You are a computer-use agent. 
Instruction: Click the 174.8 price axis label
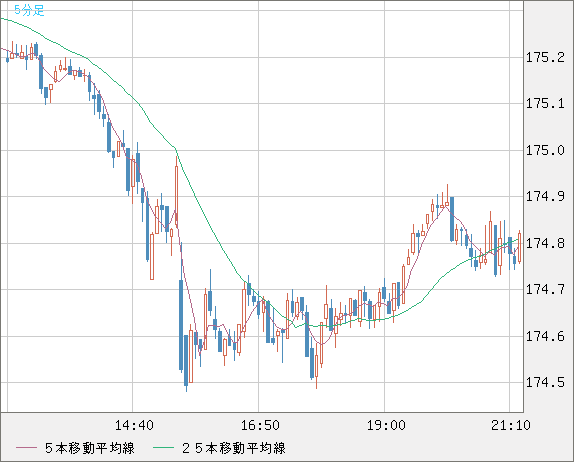545,243
